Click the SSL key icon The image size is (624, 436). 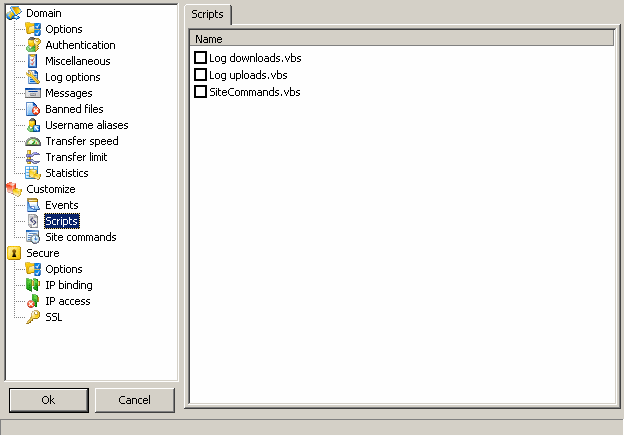pyautogui.click(x=33, y=317)
